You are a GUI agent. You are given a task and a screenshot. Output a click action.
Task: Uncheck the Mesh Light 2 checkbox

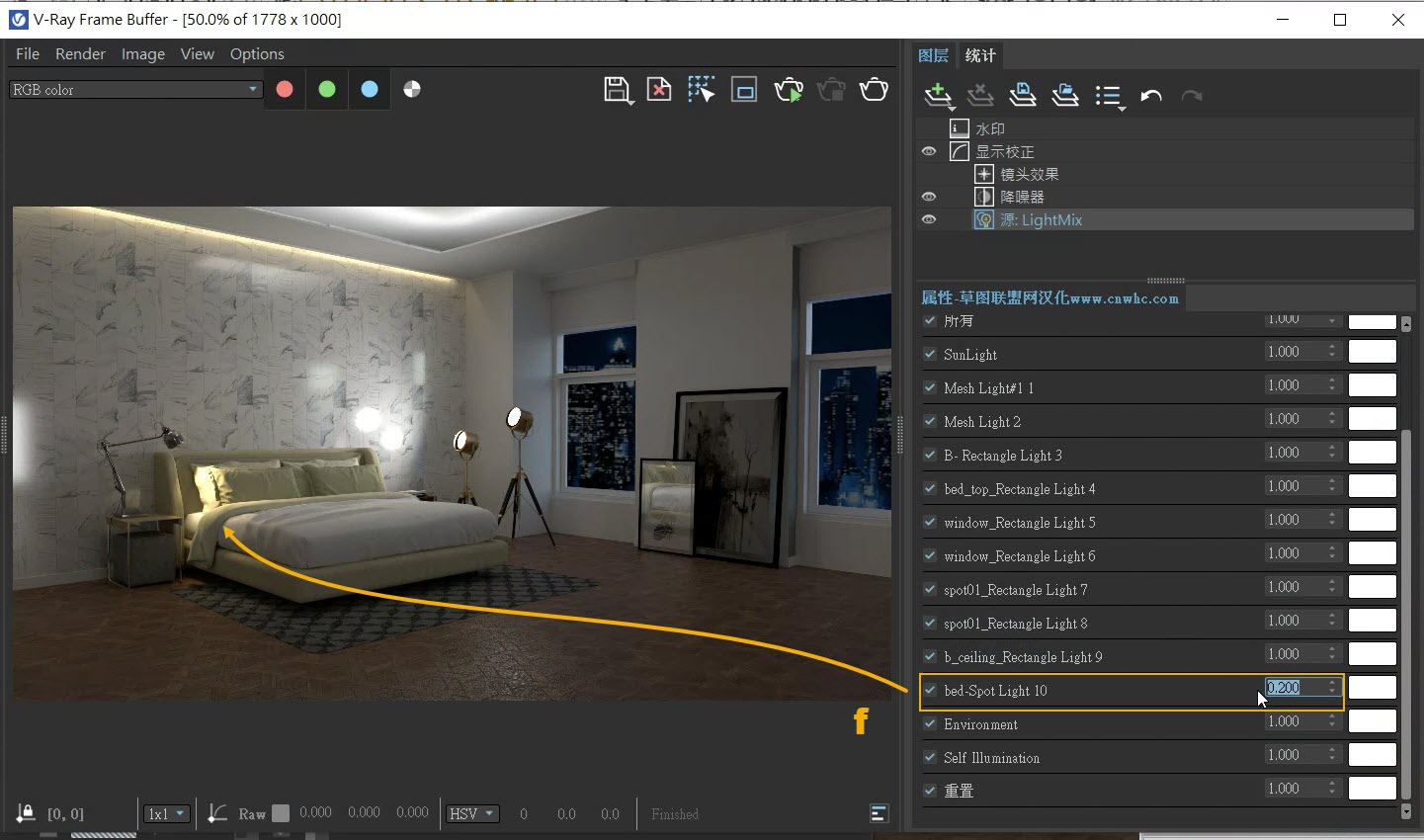(930, 421)
